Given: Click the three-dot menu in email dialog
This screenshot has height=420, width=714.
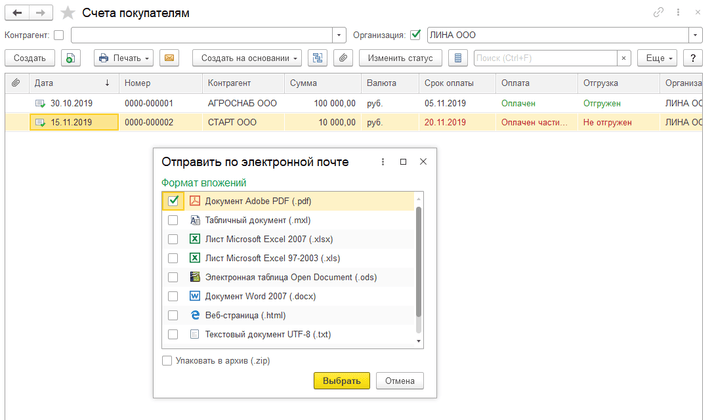Looking at the screenshot, I should pos(383,161).
